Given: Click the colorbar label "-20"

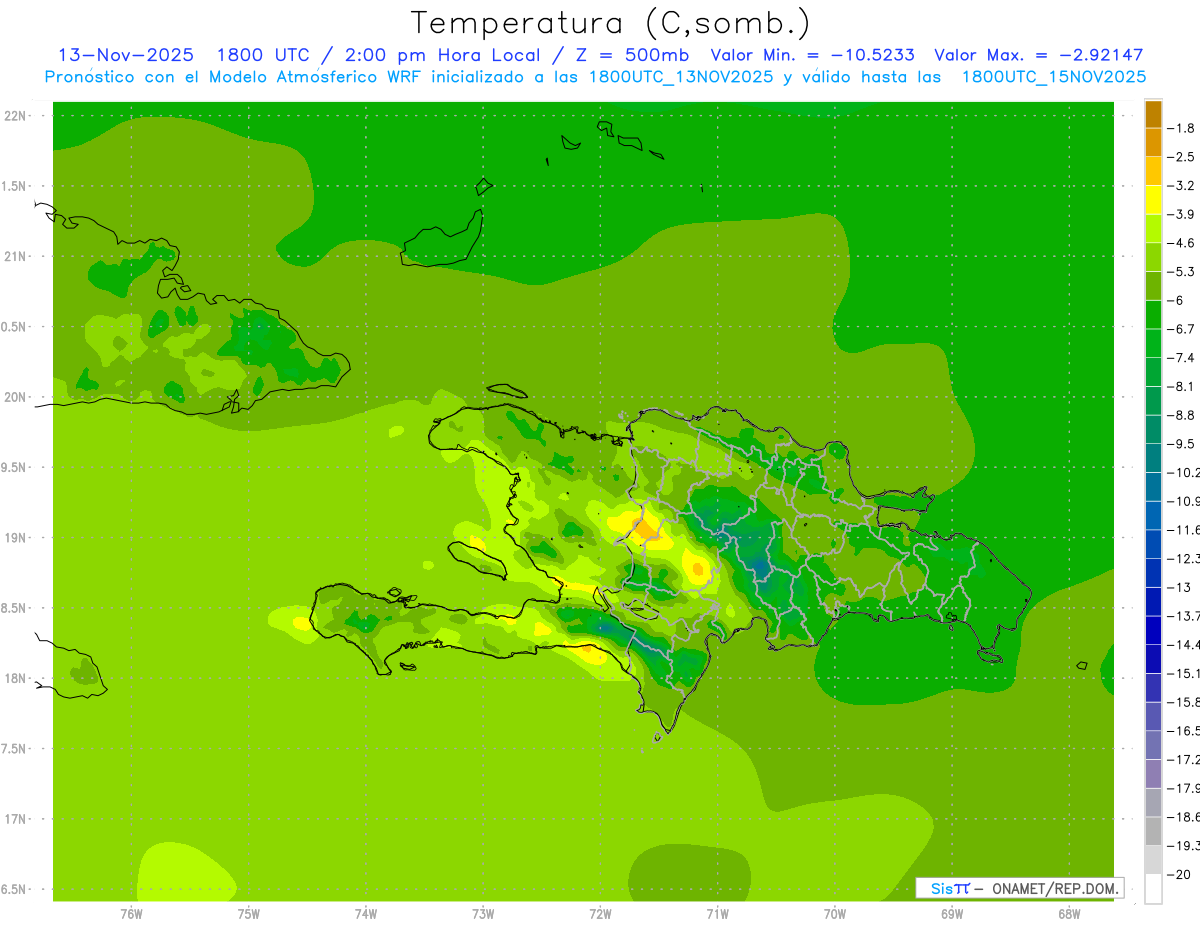Looking at the screenshot, I should tap(1178, 874).
